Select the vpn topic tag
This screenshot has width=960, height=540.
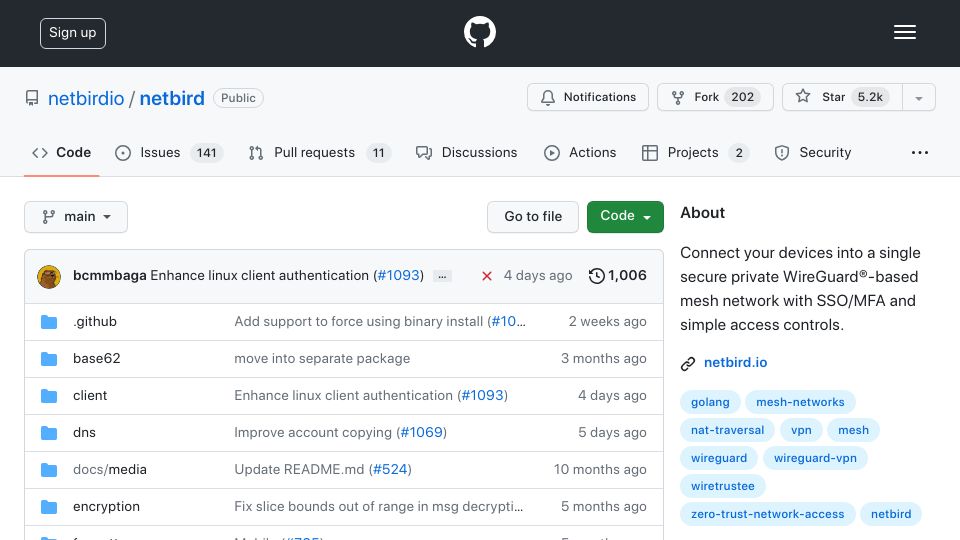coord(801,430)
